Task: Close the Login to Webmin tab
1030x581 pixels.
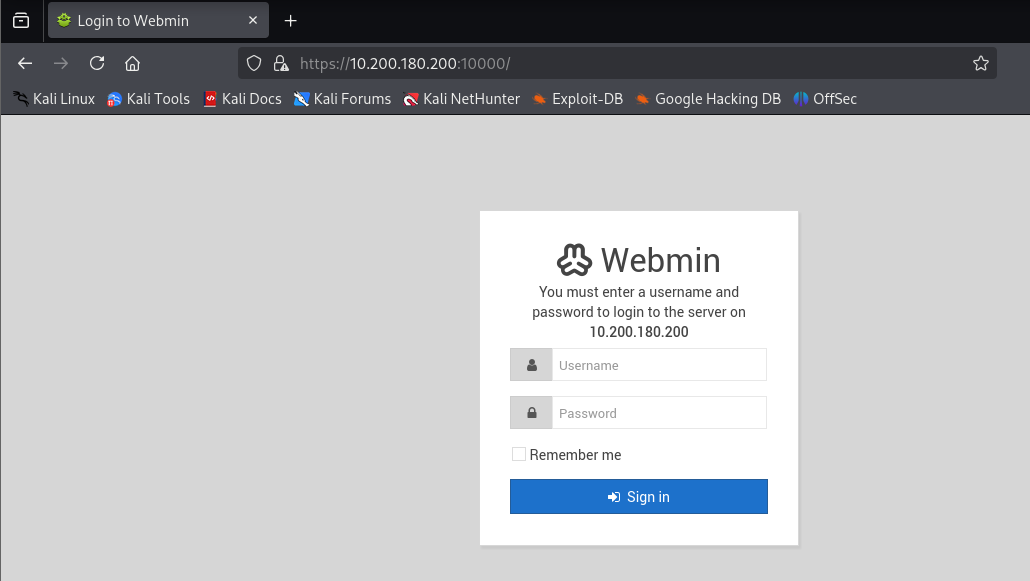Action: [253, 21]
